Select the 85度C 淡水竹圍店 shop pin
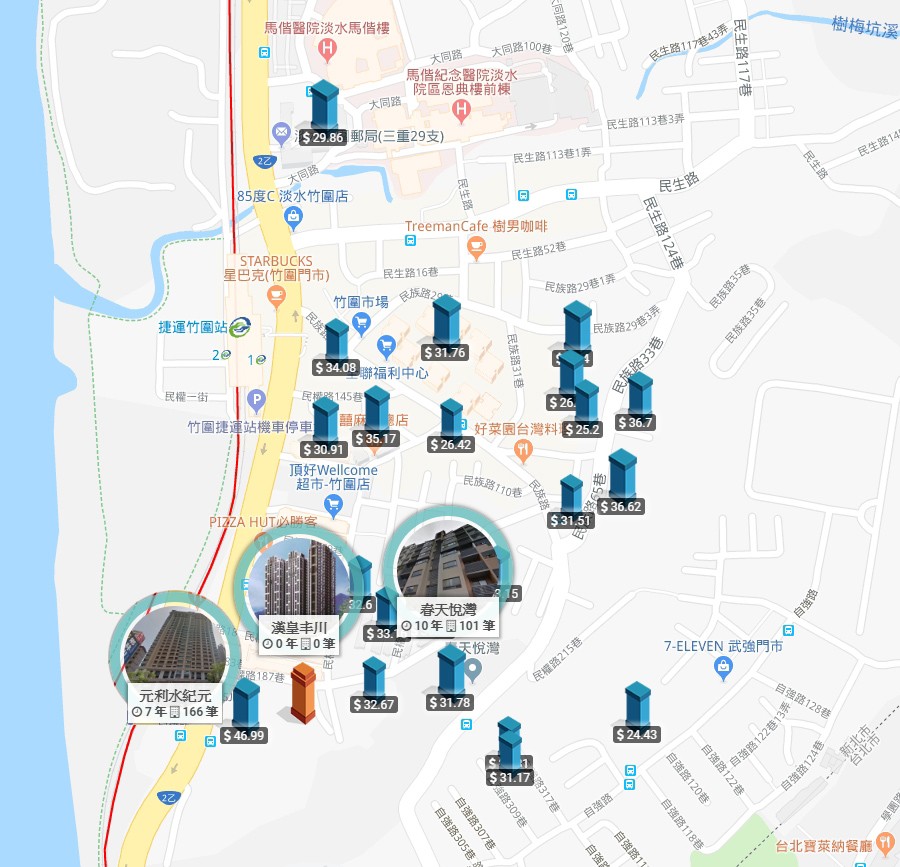The image size is (900, 867). [293, 219]
